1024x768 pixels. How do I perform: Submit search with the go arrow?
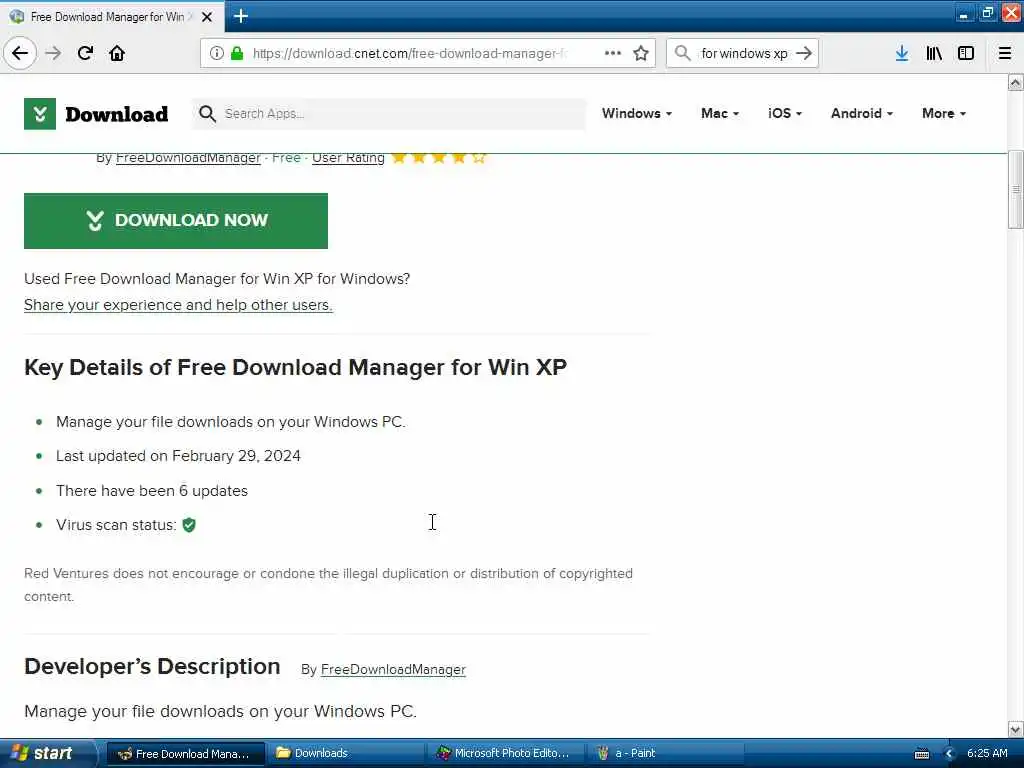(x=805, y=53)
